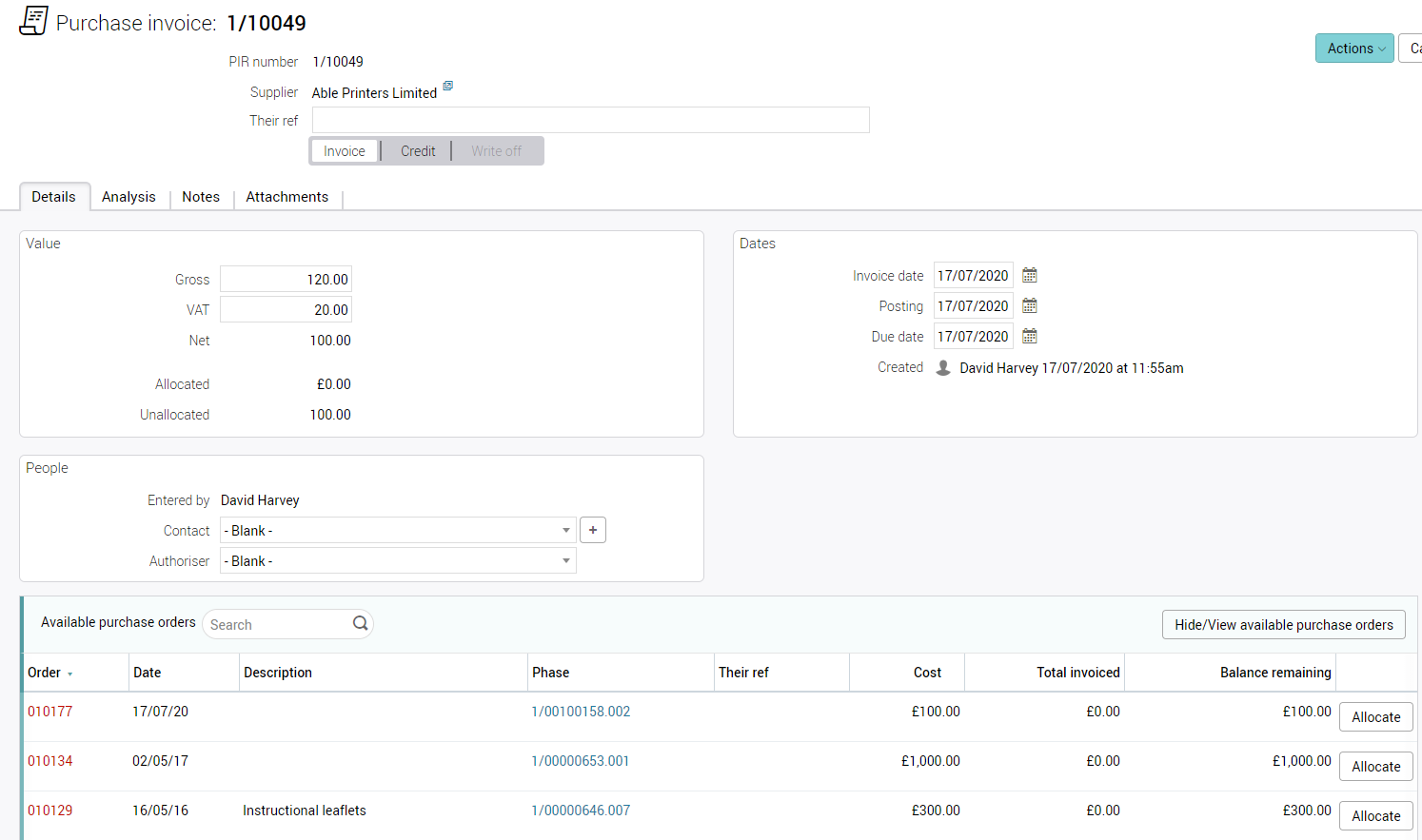Click Hide/View available purchase orders button
The height and width of the screenshot is (840, 1422).
tap(1283, 625)
